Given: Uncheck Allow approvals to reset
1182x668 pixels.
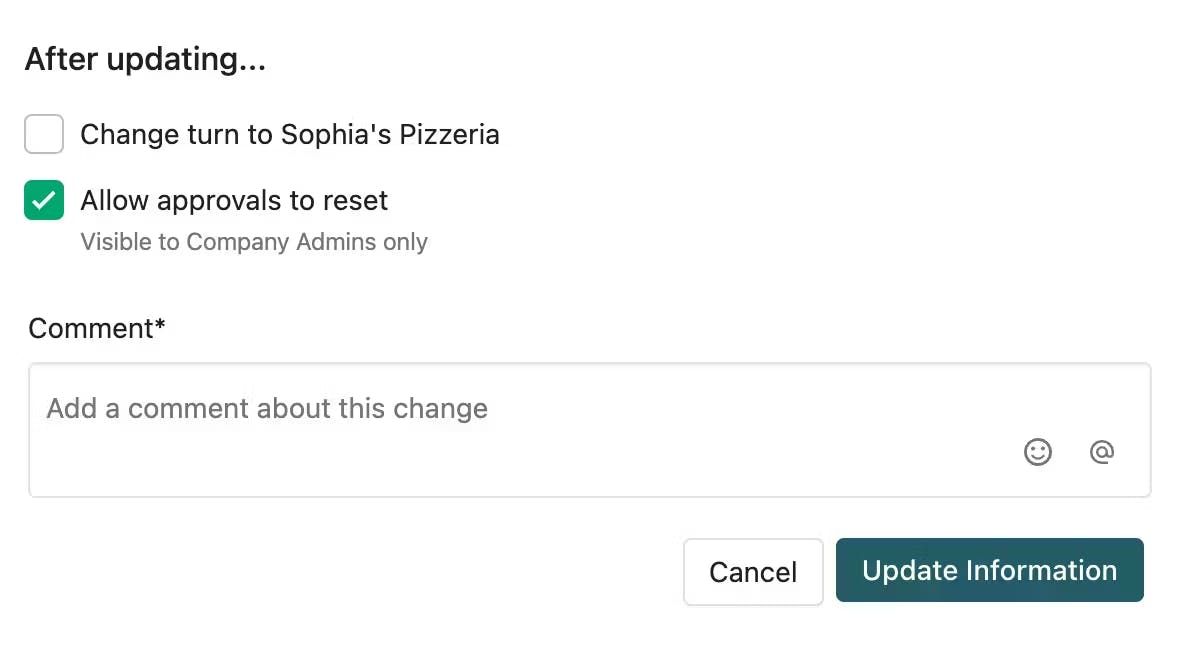Looking at the screenshot, I should coord(44,200).
